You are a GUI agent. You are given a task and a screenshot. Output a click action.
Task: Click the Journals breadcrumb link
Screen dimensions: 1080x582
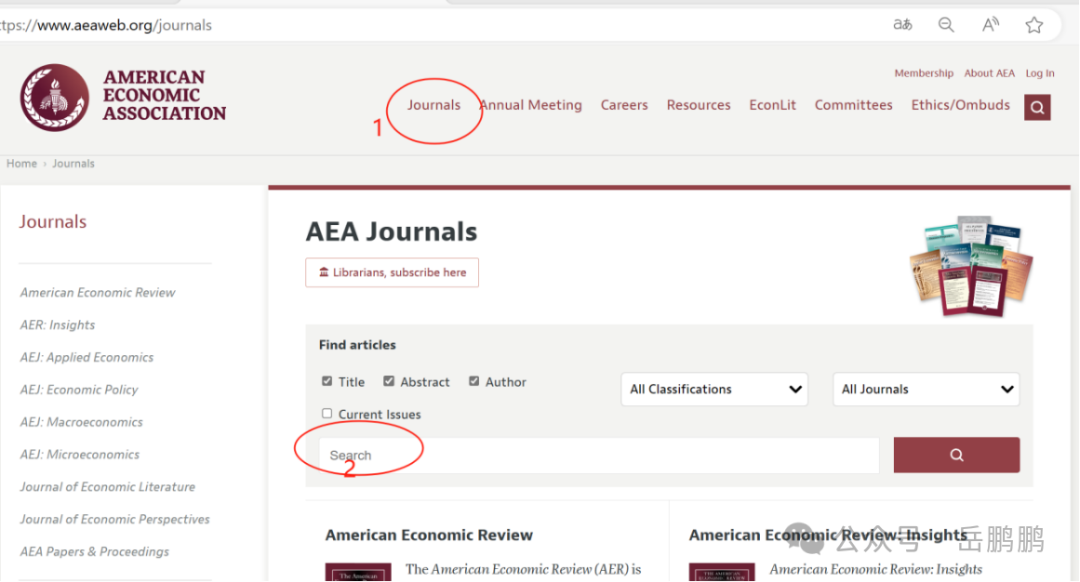pyautogui.click(x=73, y=163)
